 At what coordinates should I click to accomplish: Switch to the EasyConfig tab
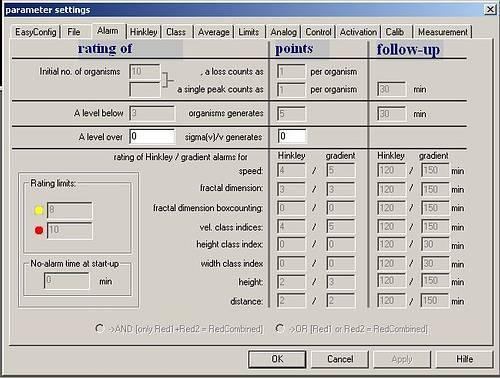point(35,32)
